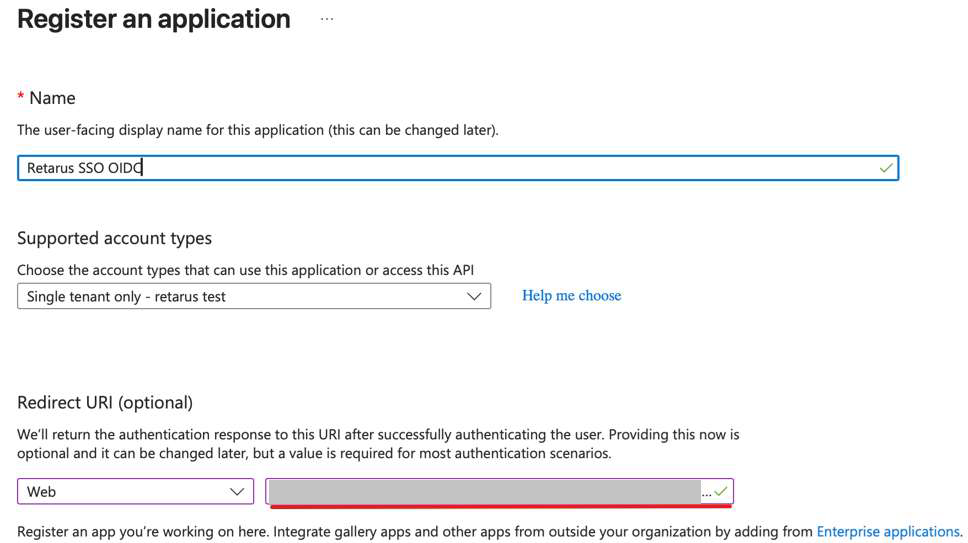The image size is (968, 543).
Task: Open the 'Help me choose' link
Action: [x=571, y=296]
